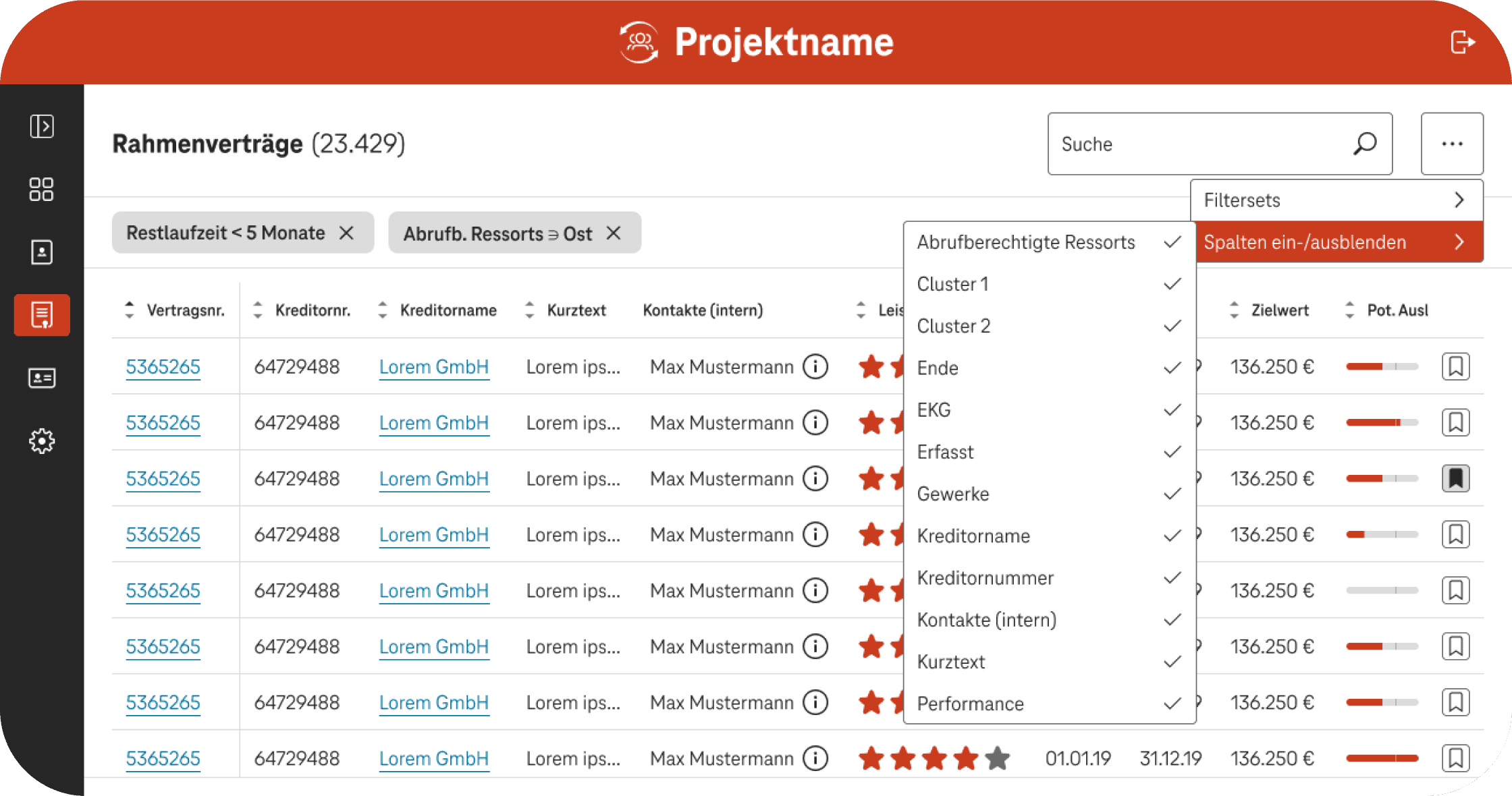Open the contacts book icon in sidebar

pos(42,252)
